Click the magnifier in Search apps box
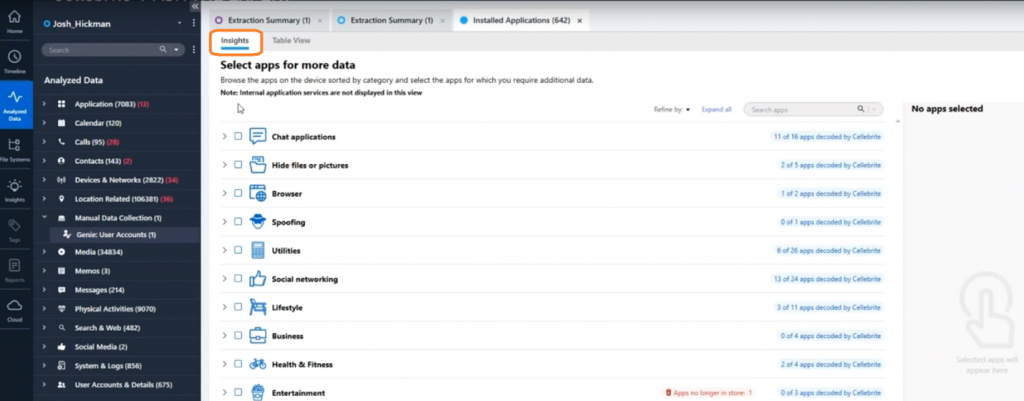 pyautogui.click(x=861, y=110)
